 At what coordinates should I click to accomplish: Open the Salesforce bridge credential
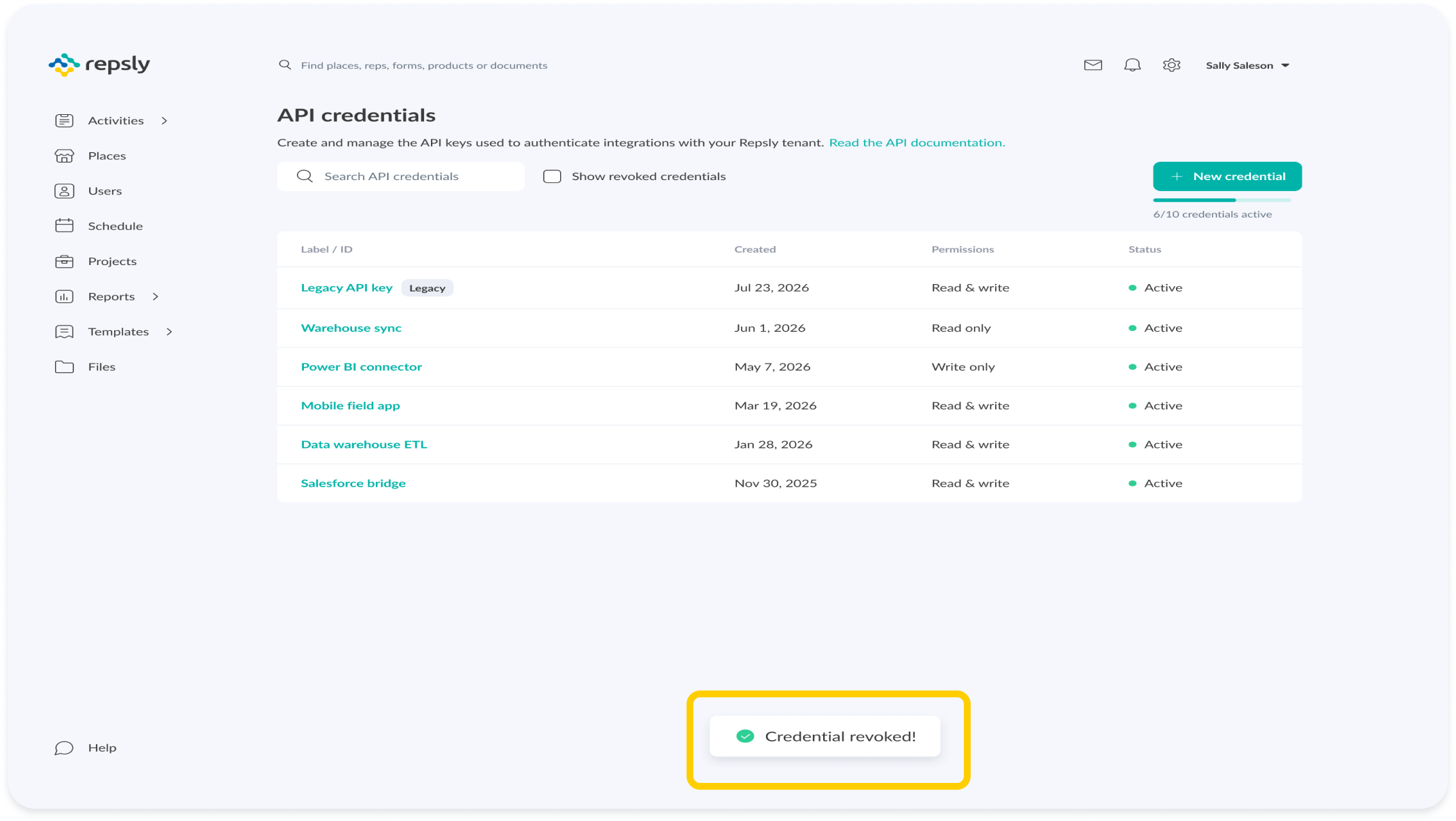(x=353, y=483)
